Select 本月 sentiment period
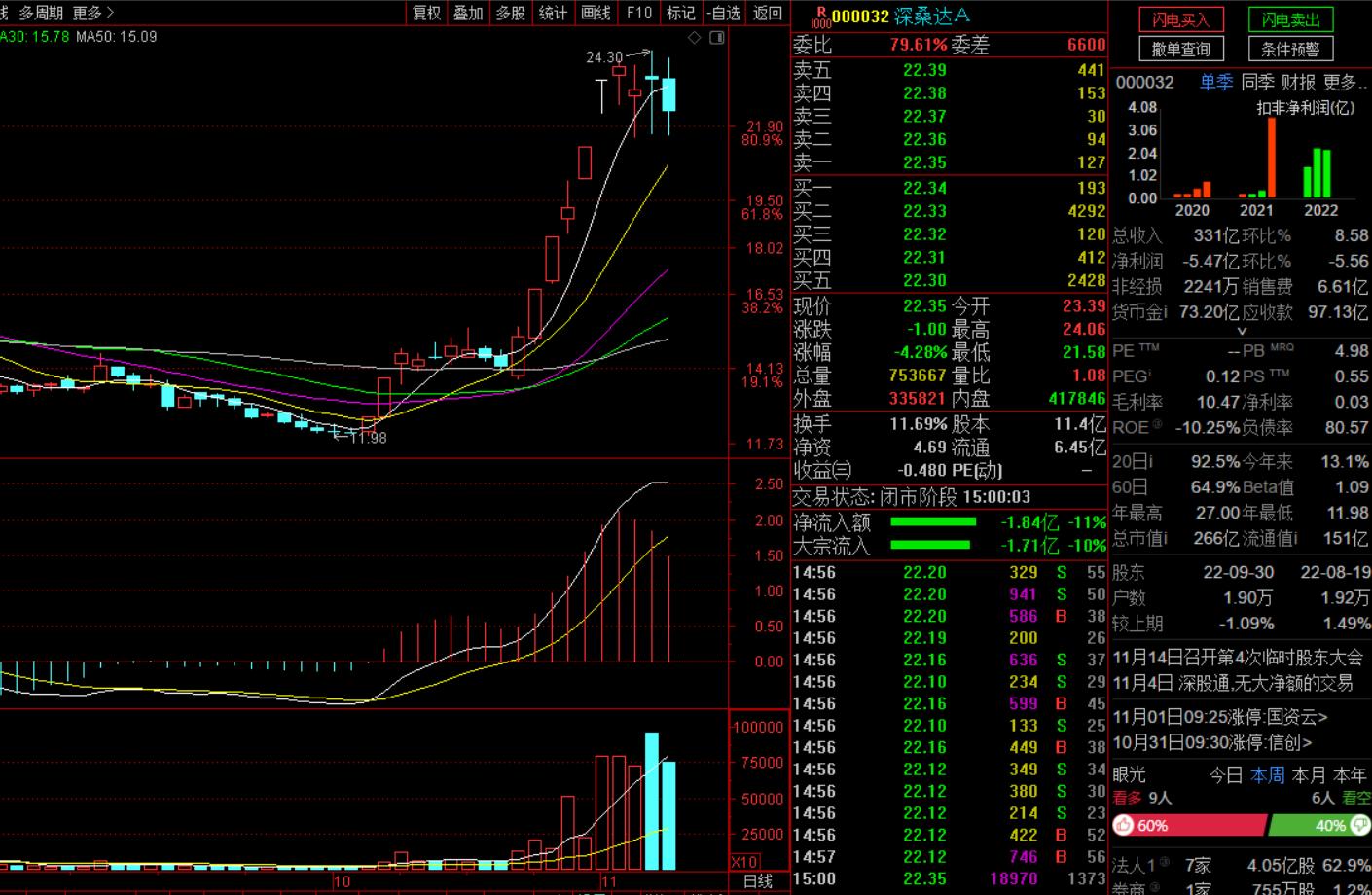 coord(1309,774)
